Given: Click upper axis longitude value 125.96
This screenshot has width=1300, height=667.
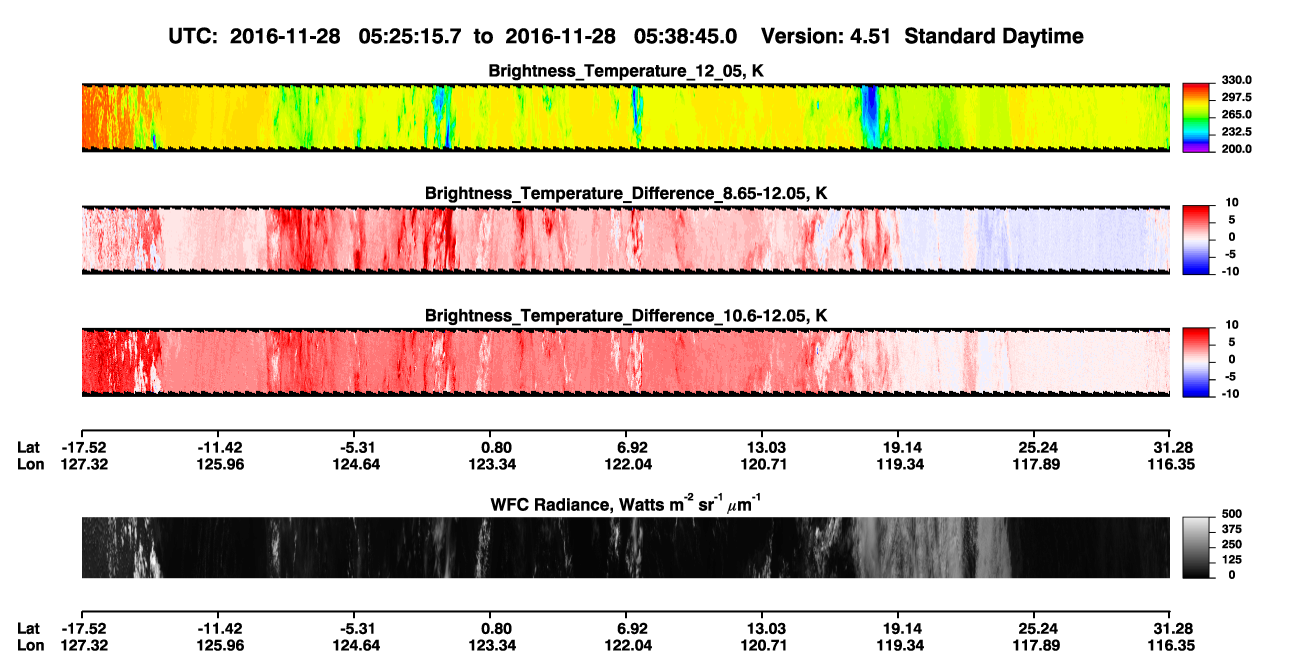Looking at the screenshot, I should click(220, 464).
